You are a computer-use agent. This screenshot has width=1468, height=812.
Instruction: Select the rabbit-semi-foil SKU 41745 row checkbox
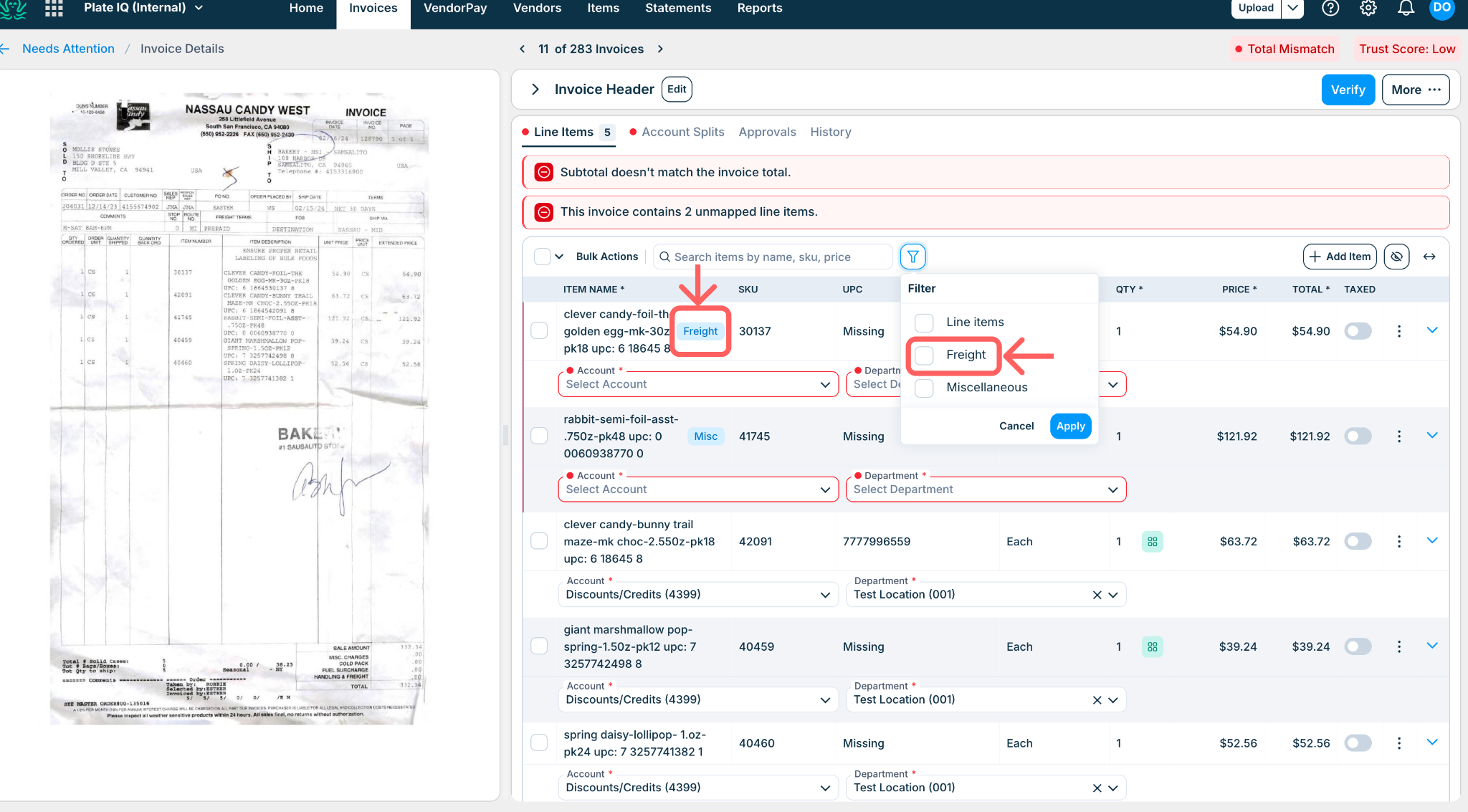pos(539,436)
